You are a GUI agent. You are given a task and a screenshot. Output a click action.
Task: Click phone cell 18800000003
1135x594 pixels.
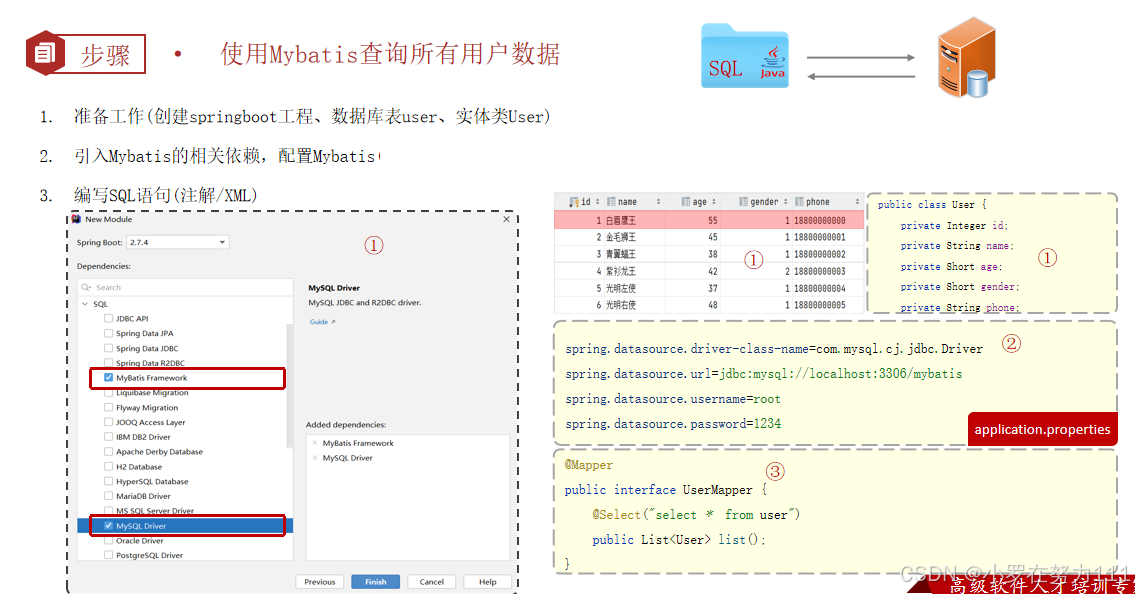[819, 271]
